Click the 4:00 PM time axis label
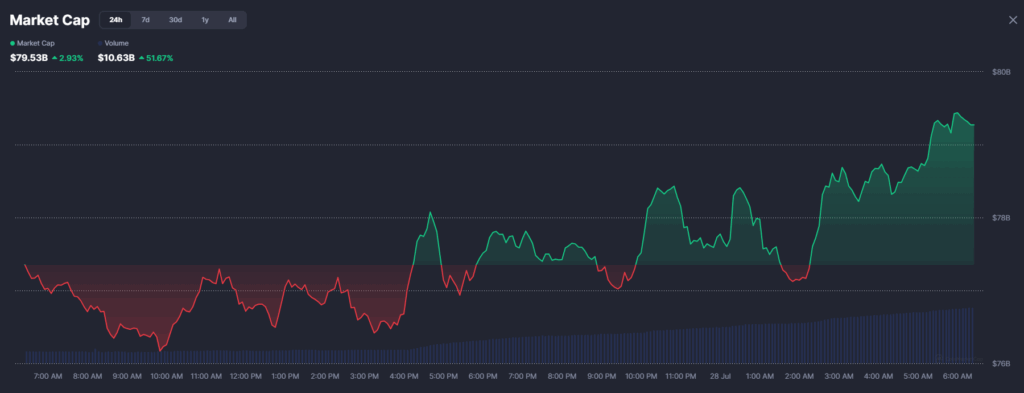Viewport: 1024px width, 393px height. coord(404,377)
